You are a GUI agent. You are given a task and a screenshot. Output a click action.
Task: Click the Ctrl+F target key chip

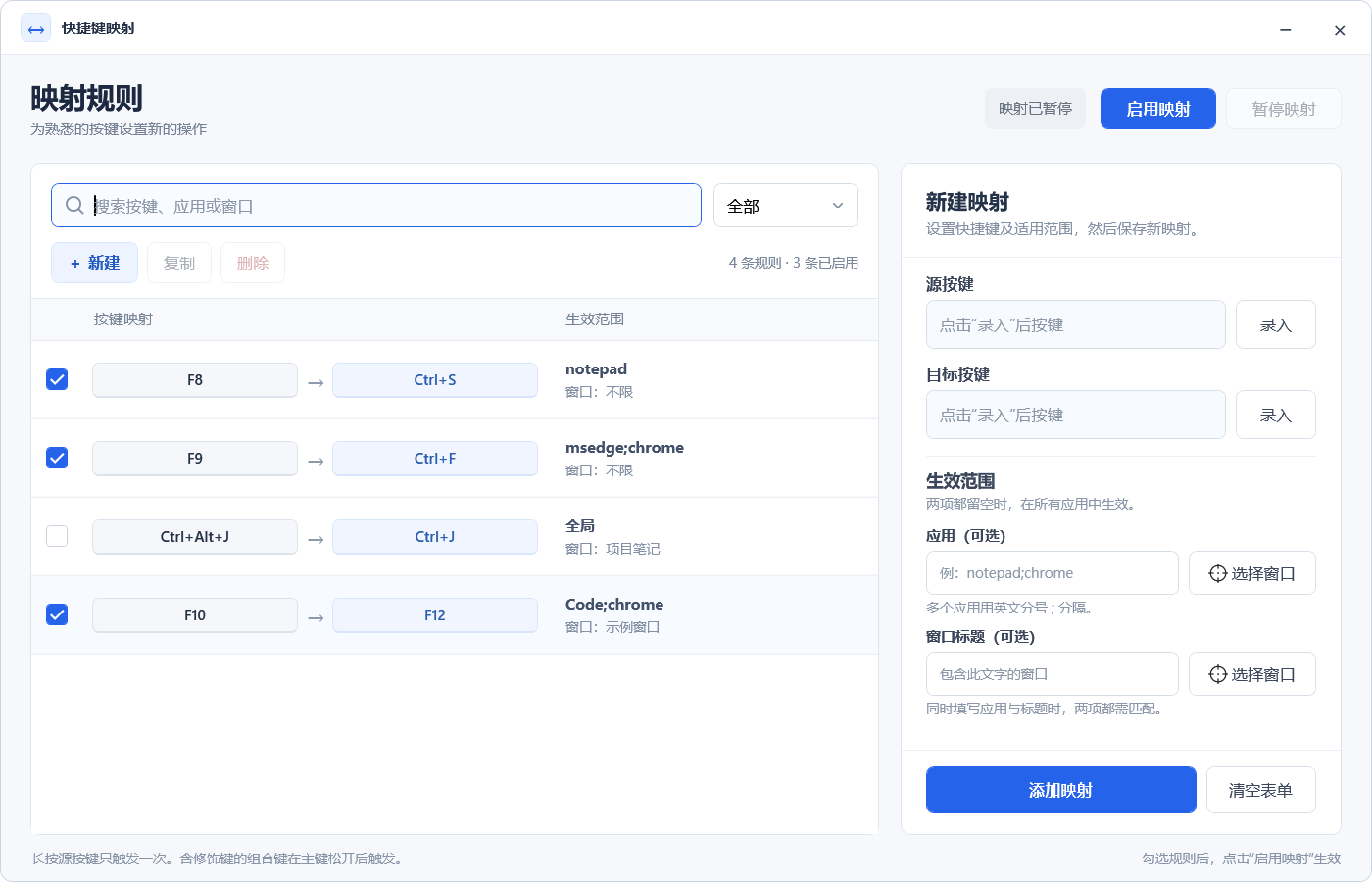(435, 459)
